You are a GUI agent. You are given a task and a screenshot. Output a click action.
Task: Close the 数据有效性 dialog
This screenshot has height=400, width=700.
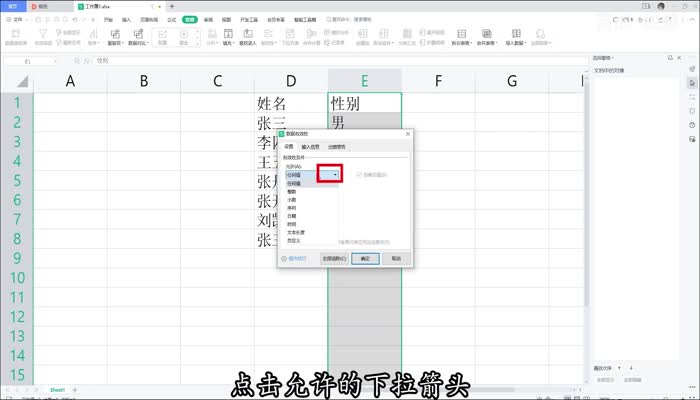[408, 133]
